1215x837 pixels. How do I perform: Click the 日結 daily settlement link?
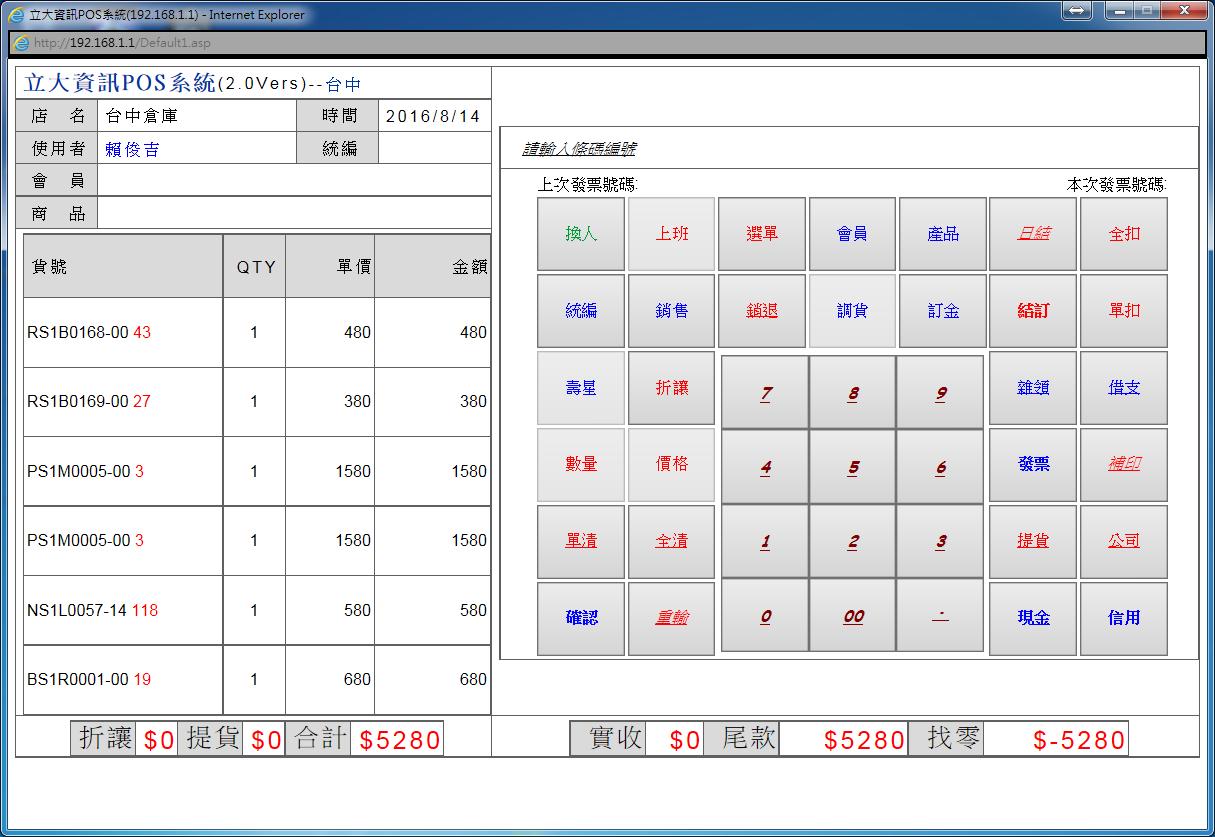(x=1033, y=234)
